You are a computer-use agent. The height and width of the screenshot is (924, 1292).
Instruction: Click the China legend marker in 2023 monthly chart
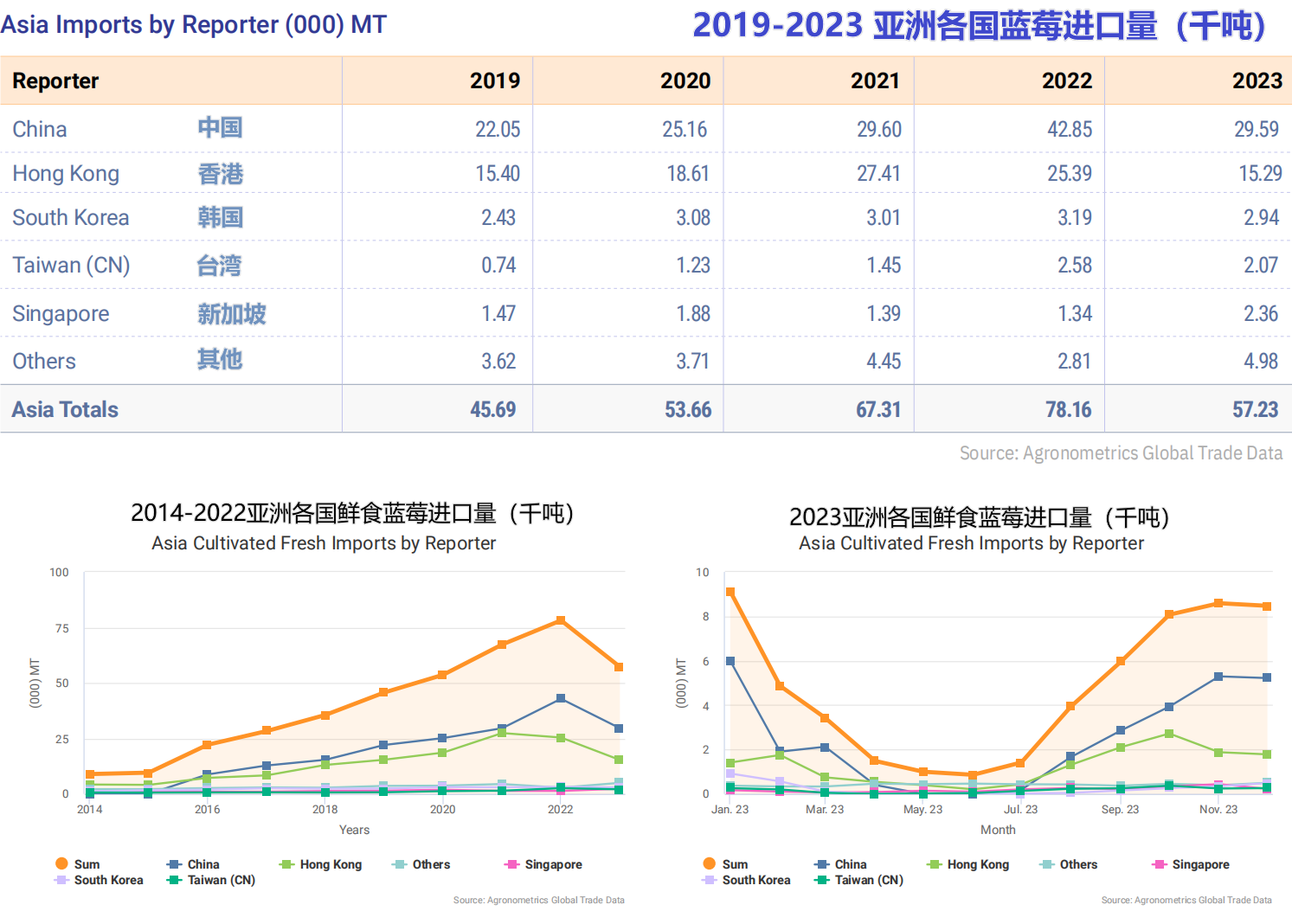pos(822,864)
